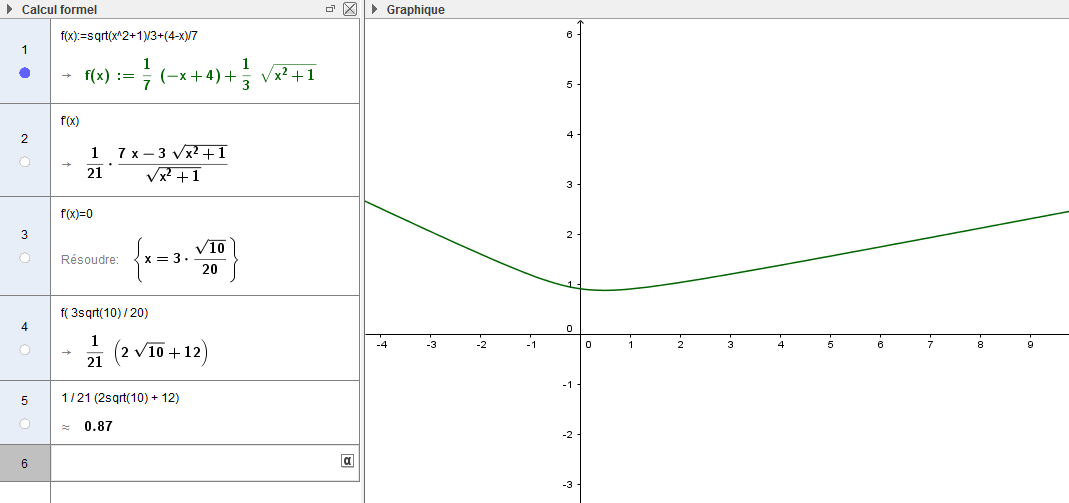This screenshot has width=1069, height=503.
Task: Expand the Calcul formel style bar triangle
Action: (x=9, y=9)
